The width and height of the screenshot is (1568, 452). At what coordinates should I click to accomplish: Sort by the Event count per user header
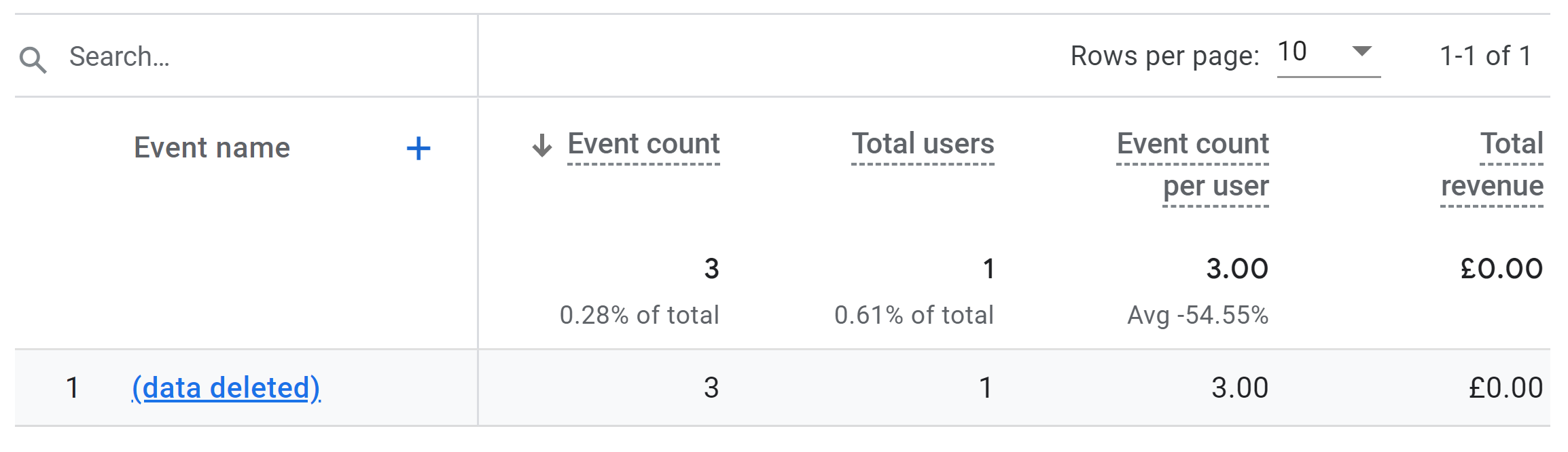pyautogui.click(x=1193, y=164)
